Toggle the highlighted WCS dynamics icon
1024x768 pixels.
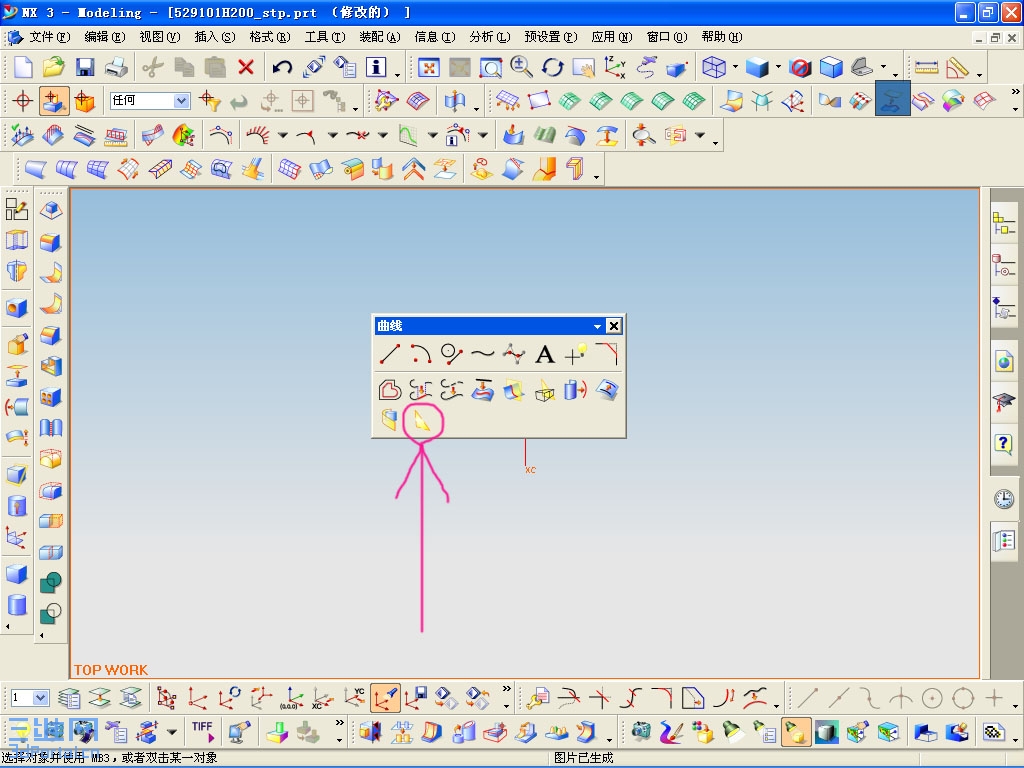tap(385, 698)
